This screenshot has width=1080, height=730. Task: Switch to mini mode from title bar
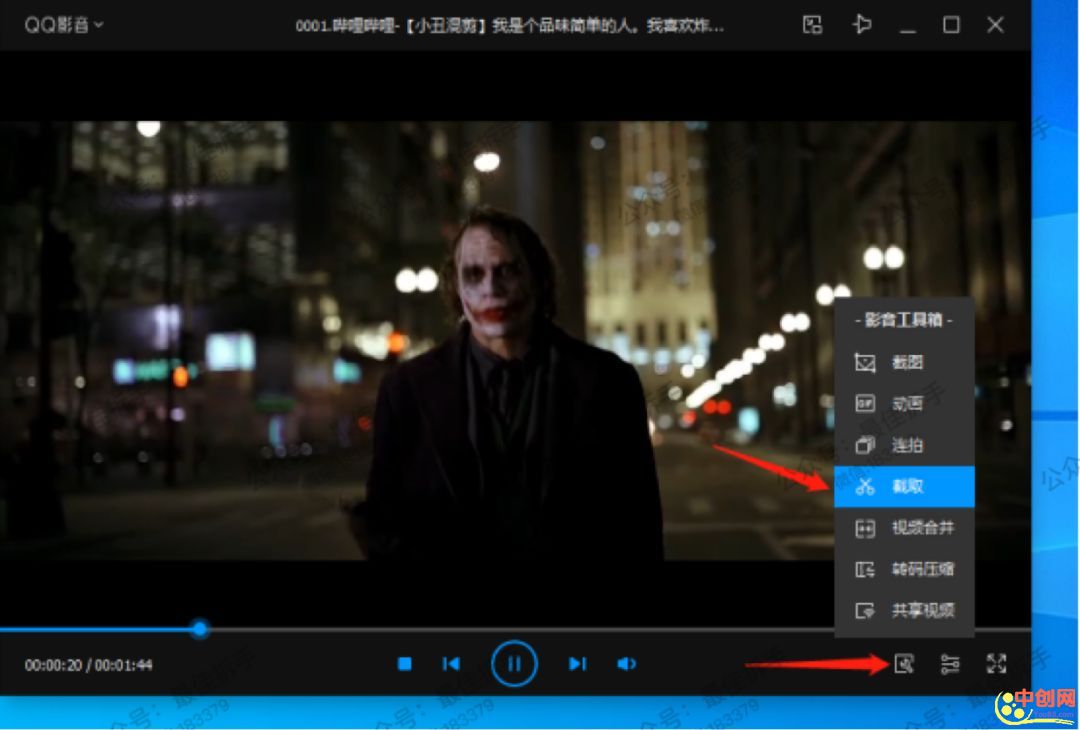point(813,25)
